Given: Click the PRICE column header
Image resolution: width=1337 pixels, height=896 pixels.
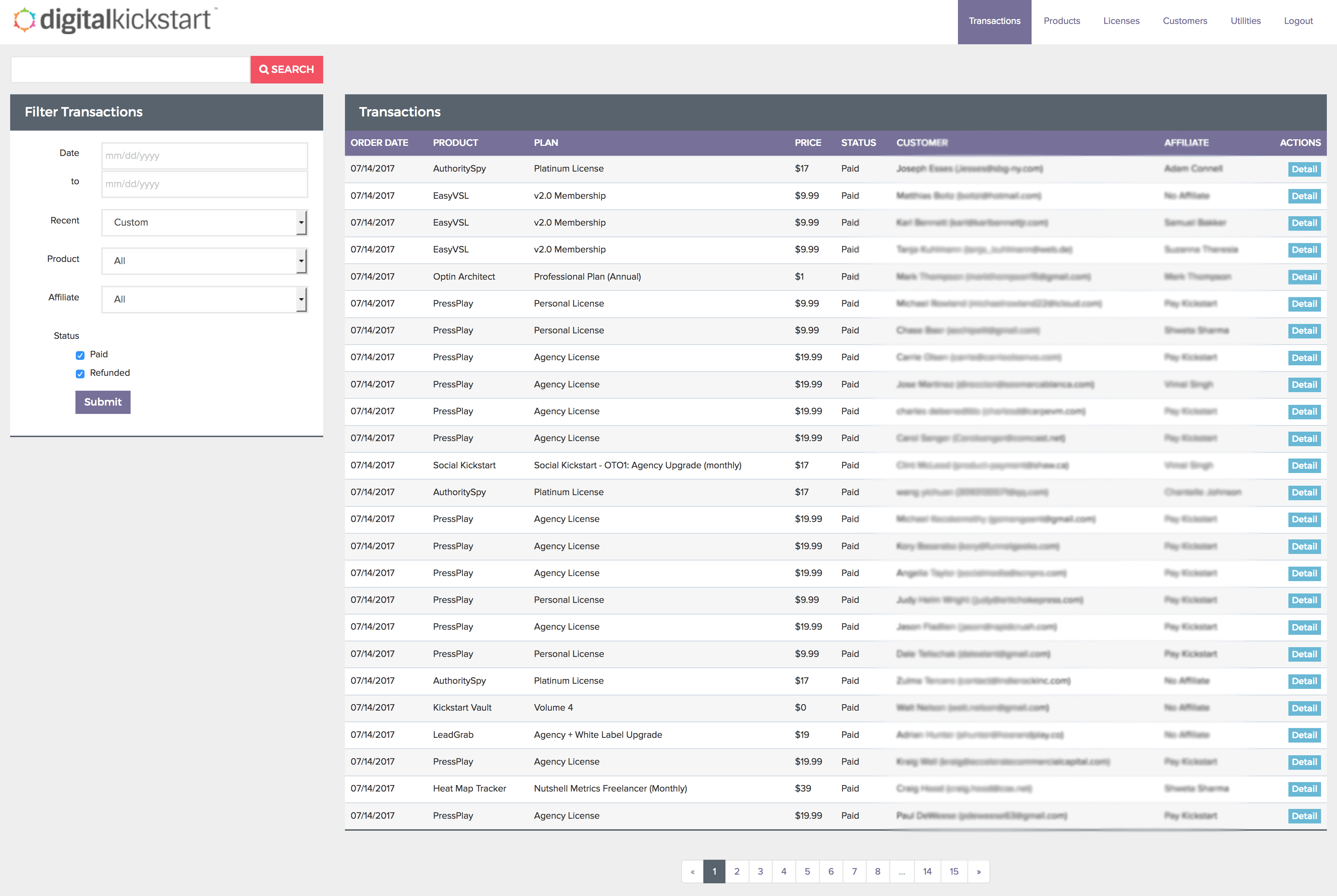Looking at the screenshot, I should tap(808, 143).
